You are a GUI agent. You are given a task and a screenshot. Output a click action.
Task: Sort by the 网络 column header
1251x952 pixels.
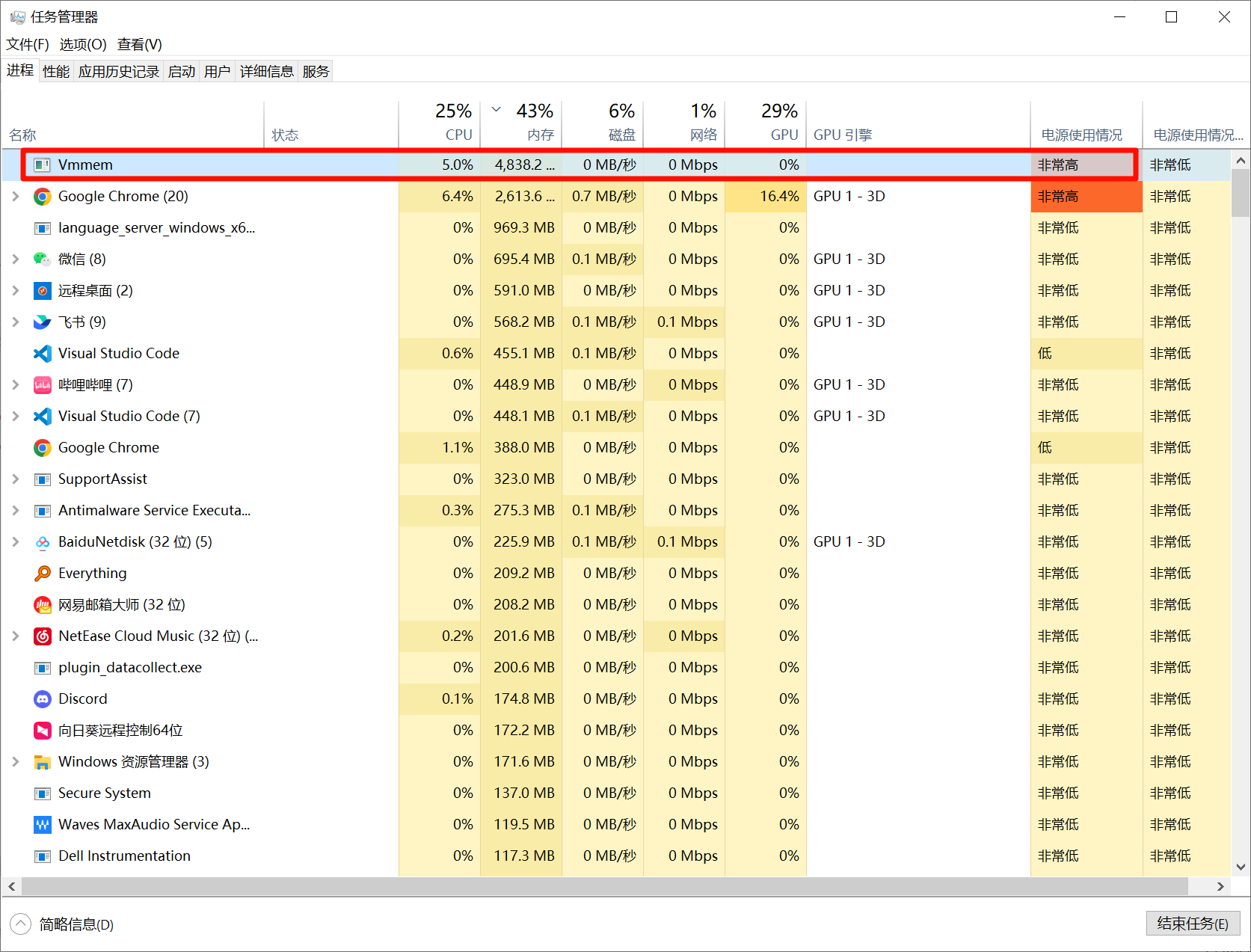pos(684,123)
